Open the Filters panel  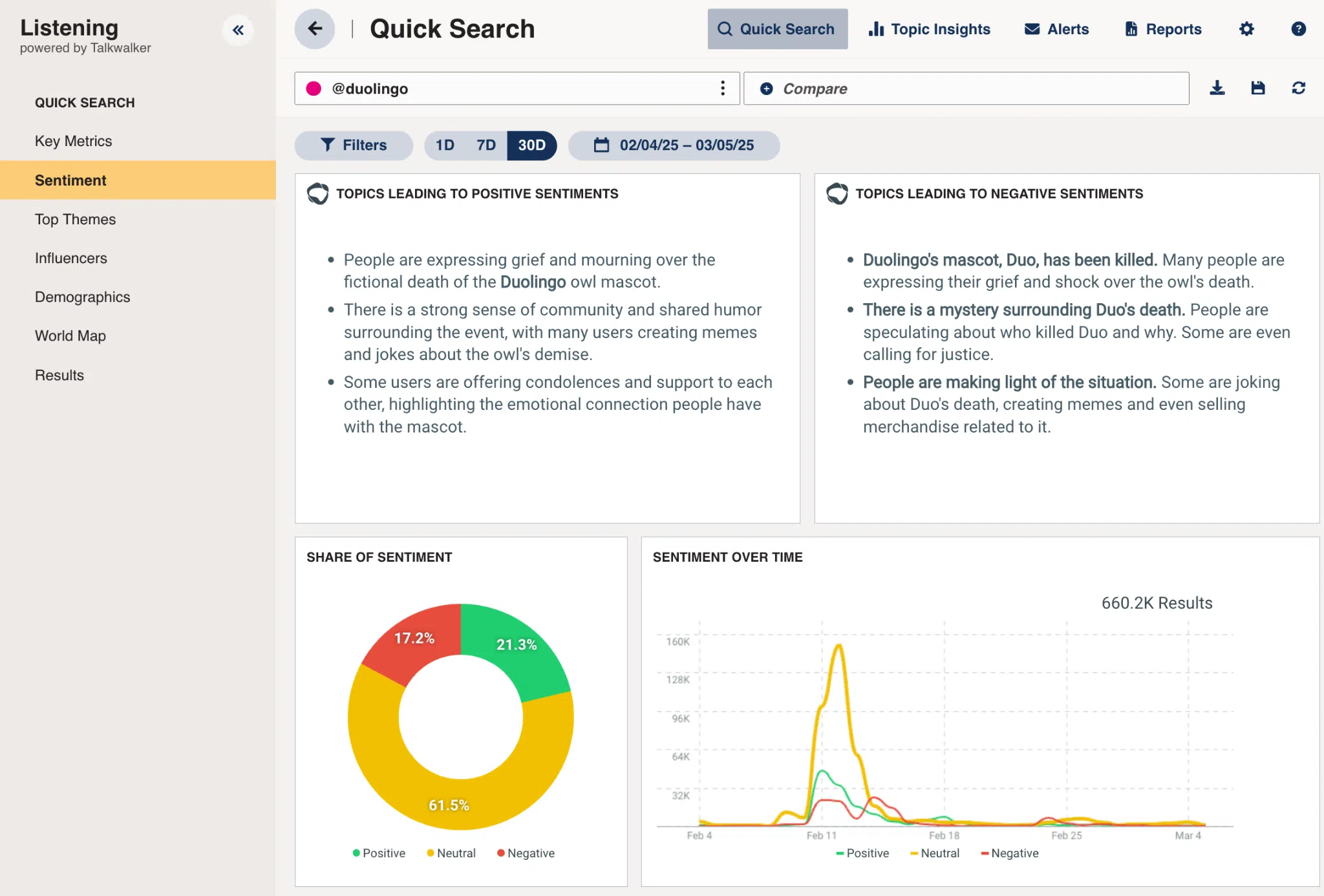pos(354,145)
